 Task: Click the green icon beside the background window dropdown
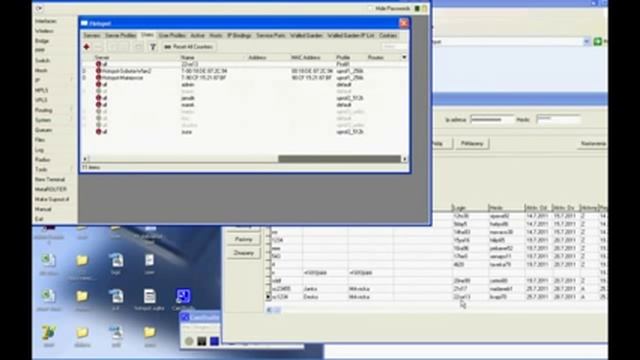point(598,42)
